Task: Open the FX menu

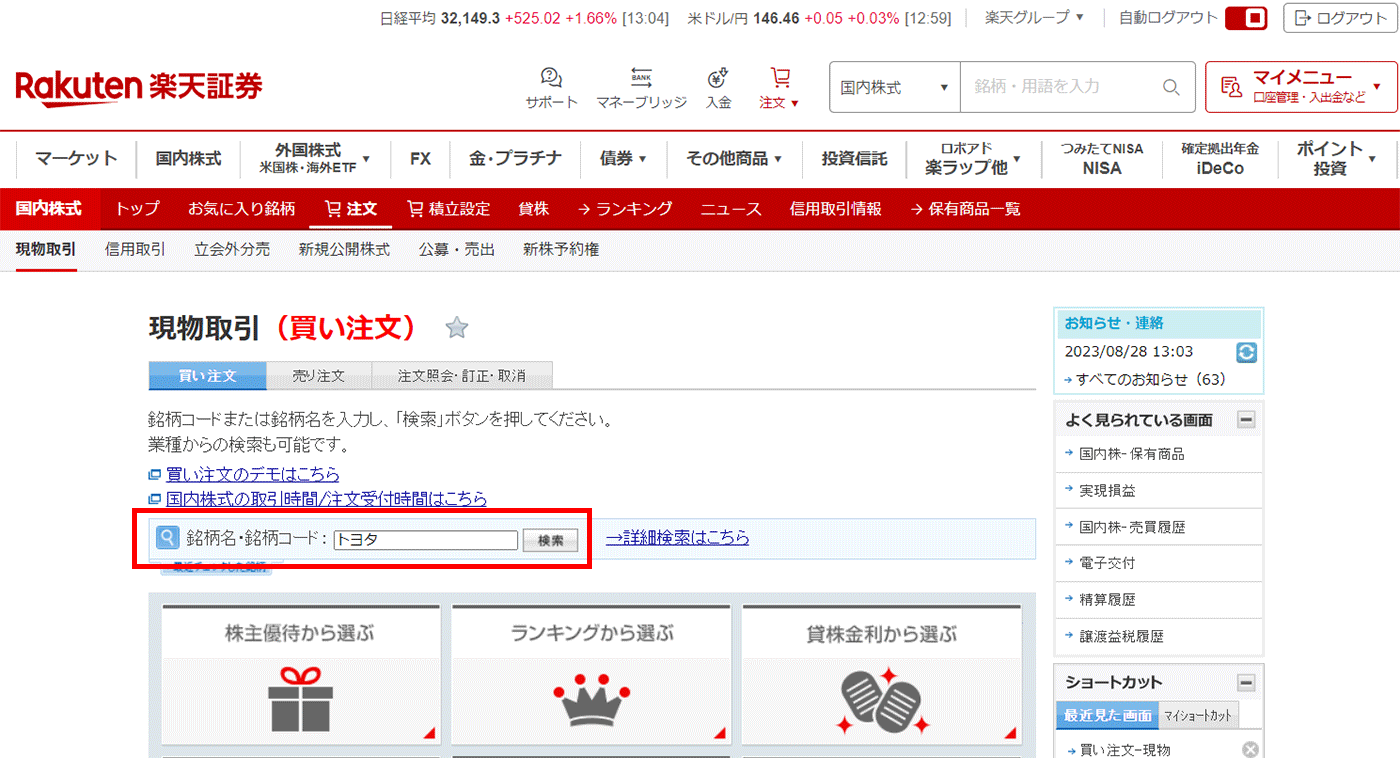Action: pos(420,158)
